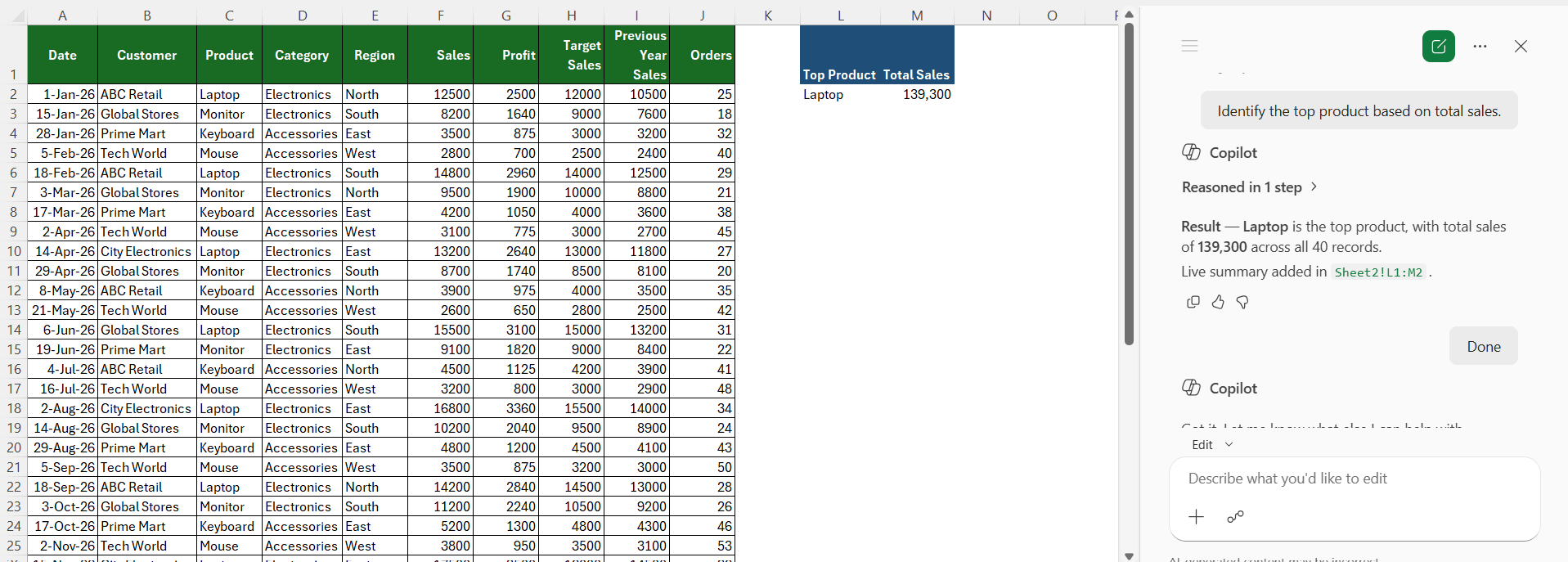Click the Region header cell
This screenshot has height=562, width=1568.
pos(375,55)
